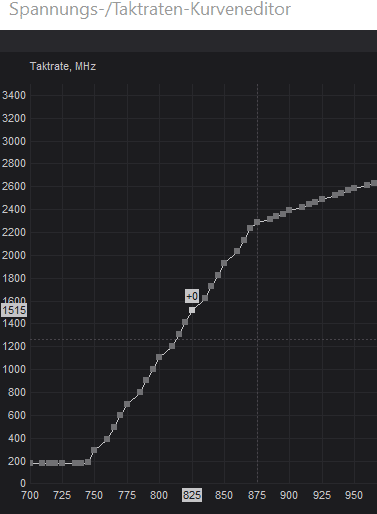Select the curve point at 925 mV

pyautogui.click(x=322, y=199)
